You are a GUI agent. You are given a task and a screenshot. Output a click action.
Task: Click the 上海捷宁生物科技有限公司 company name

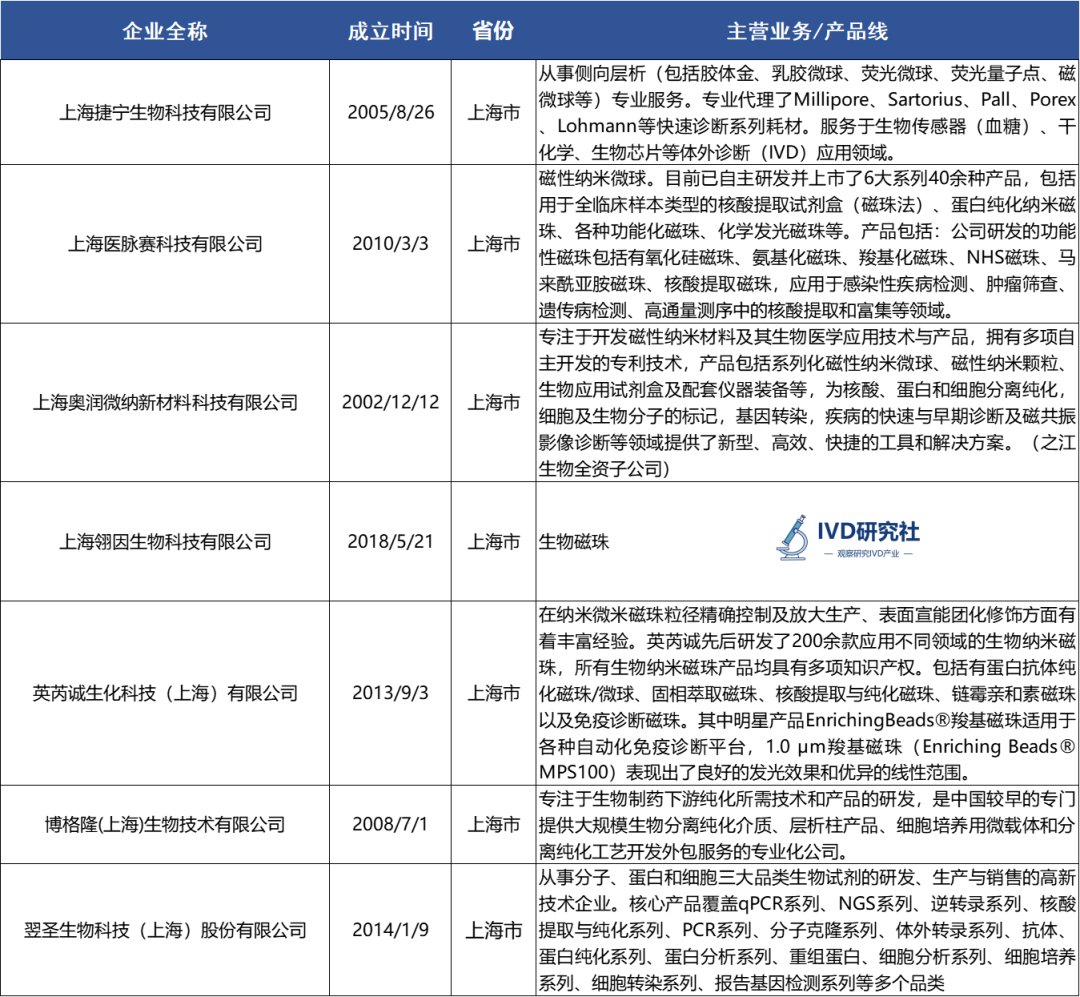(x=165, y=112)
